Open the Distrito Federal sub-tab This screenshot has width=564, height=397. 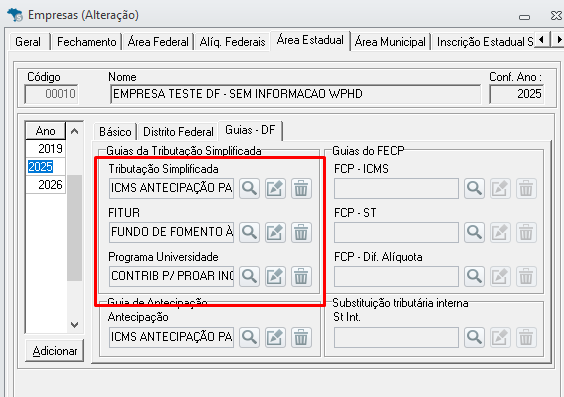click(178, 132)
